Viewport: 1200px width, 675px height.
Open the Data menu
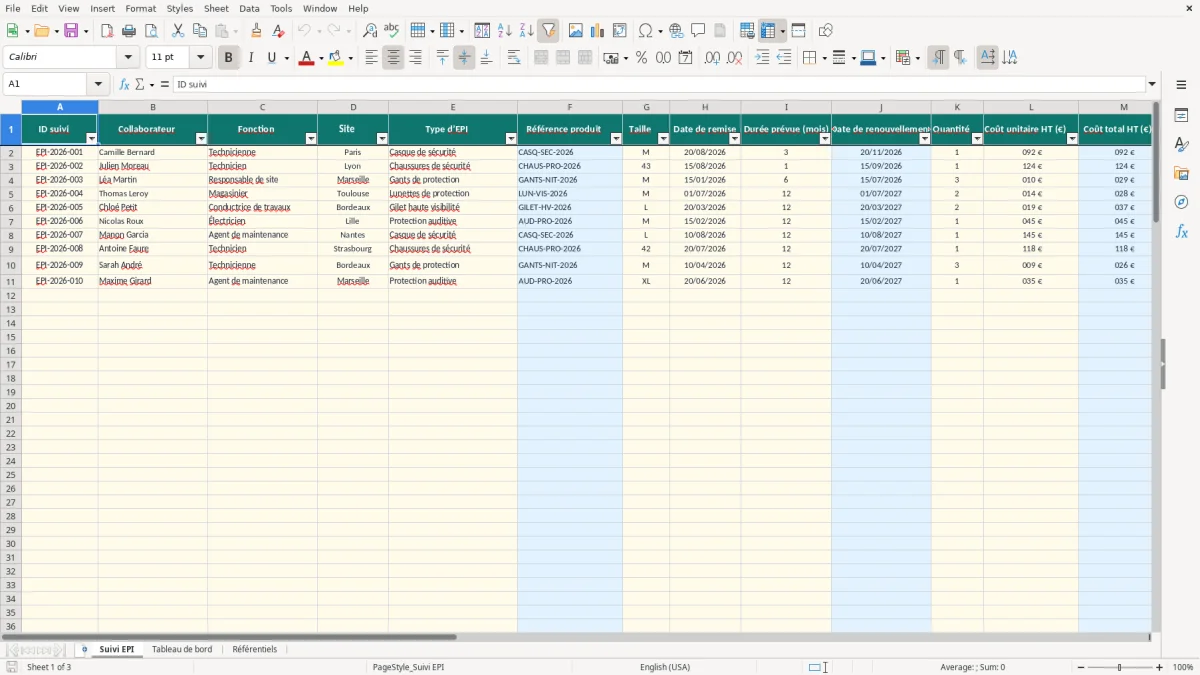[x=249, y=8]
